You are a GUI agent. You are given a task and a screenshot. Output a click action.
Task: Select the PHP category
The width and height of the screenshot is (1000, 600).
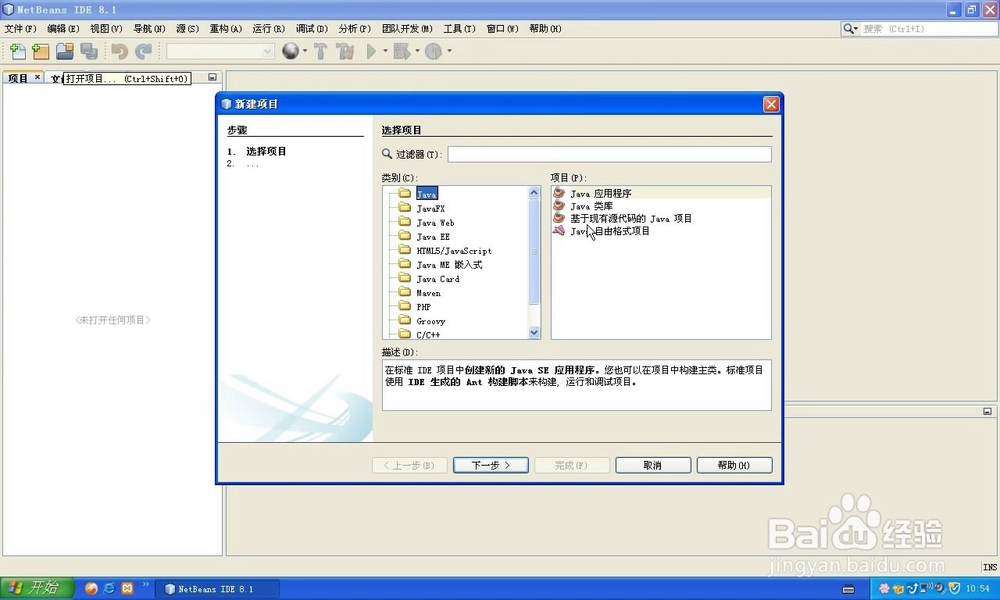point(423,307)
